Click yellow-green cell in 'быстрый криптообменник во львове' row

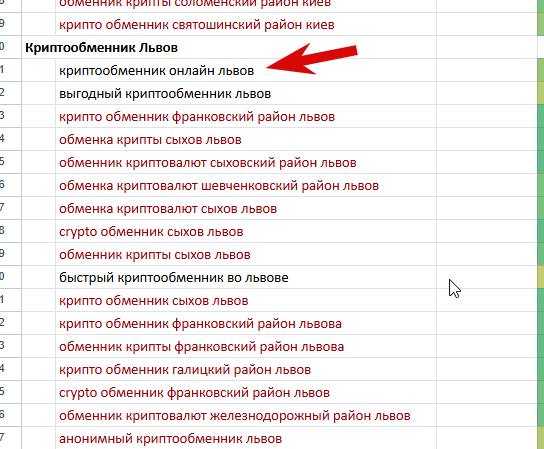click(541, 277)
